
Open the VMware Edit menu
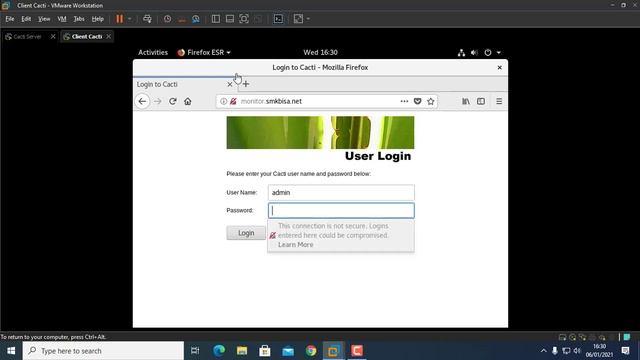coord(26,19)
